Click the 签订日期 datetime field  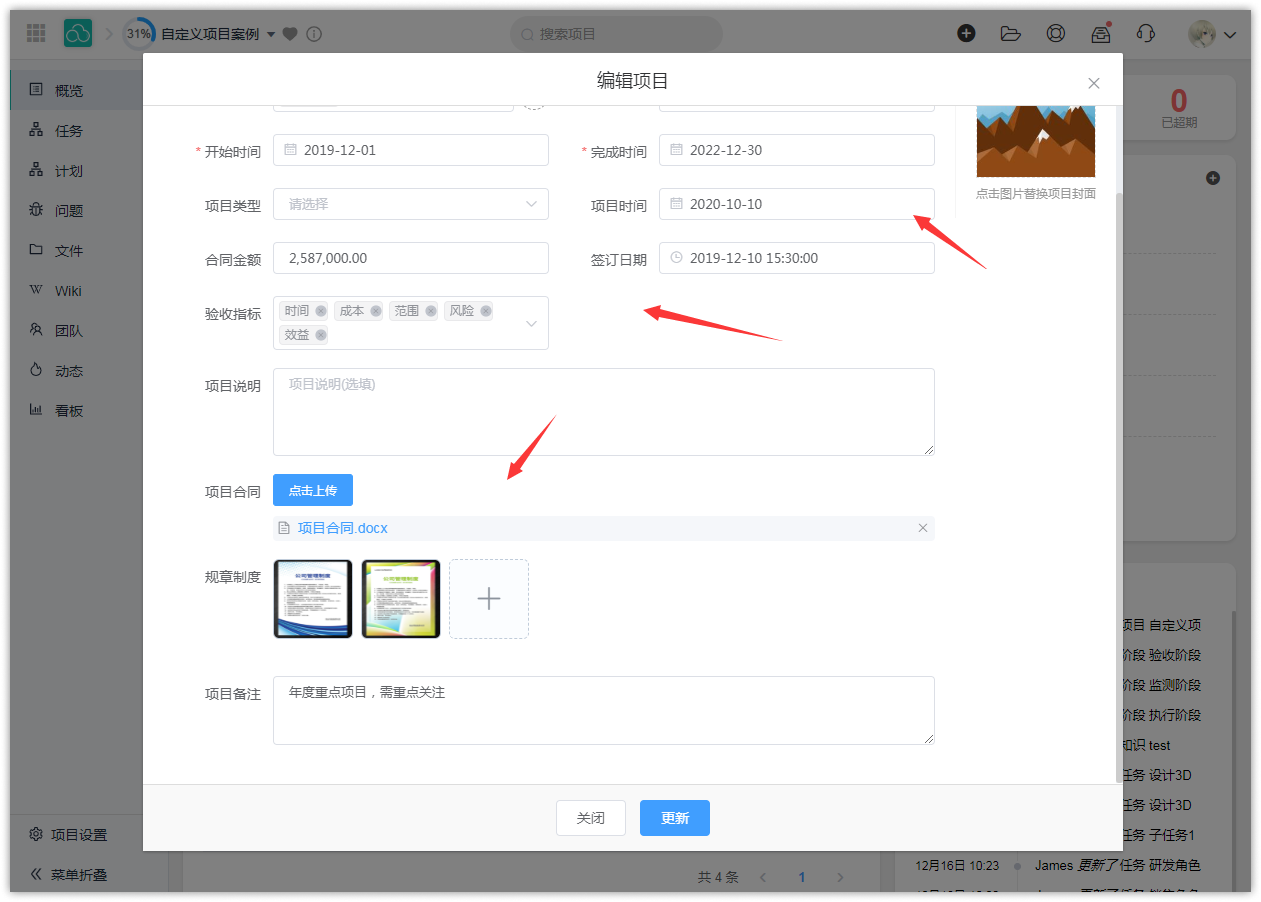click(797, 258)
